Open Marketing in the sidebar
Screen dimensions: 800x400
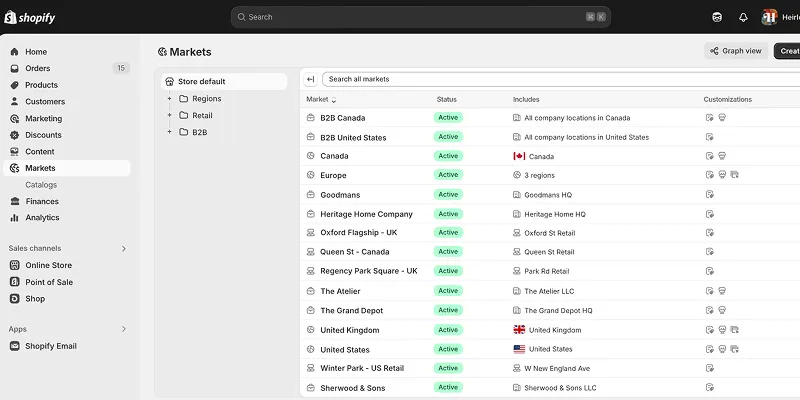[x=44, y=118]
